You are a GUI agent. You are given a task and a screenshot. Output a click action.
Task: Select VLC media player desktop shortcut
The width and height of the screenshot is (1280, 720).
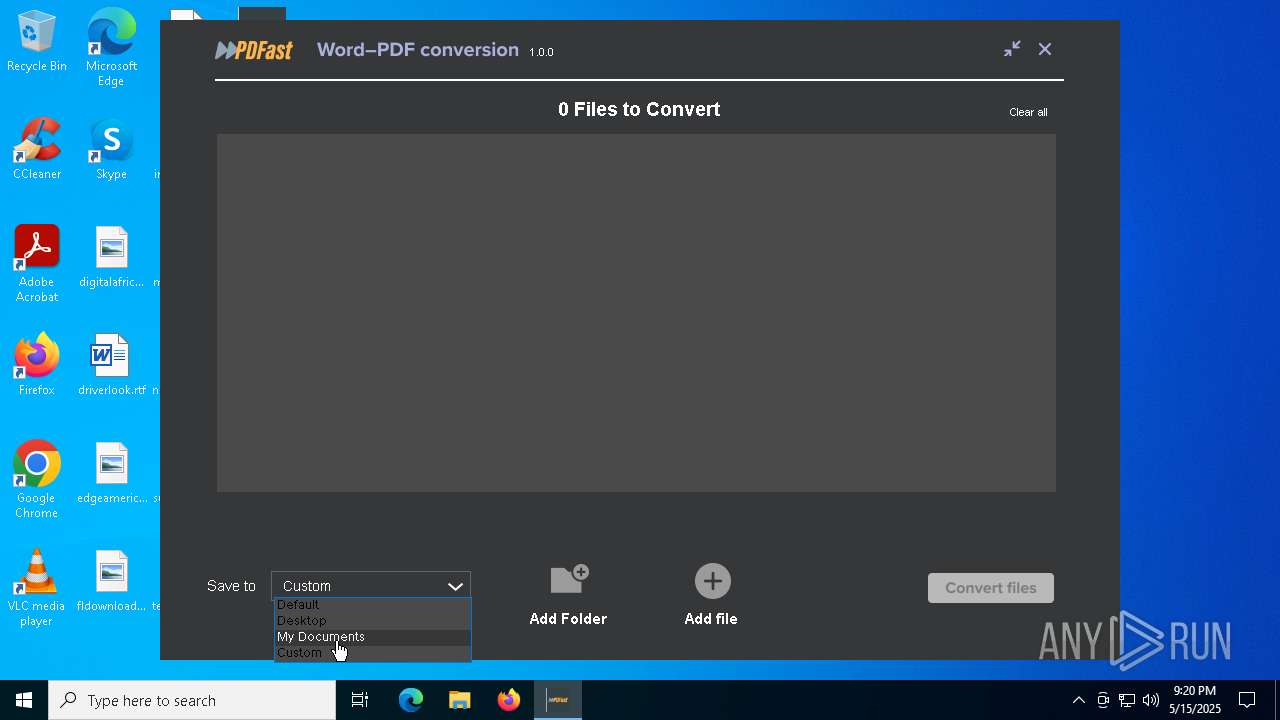(37, 589)
